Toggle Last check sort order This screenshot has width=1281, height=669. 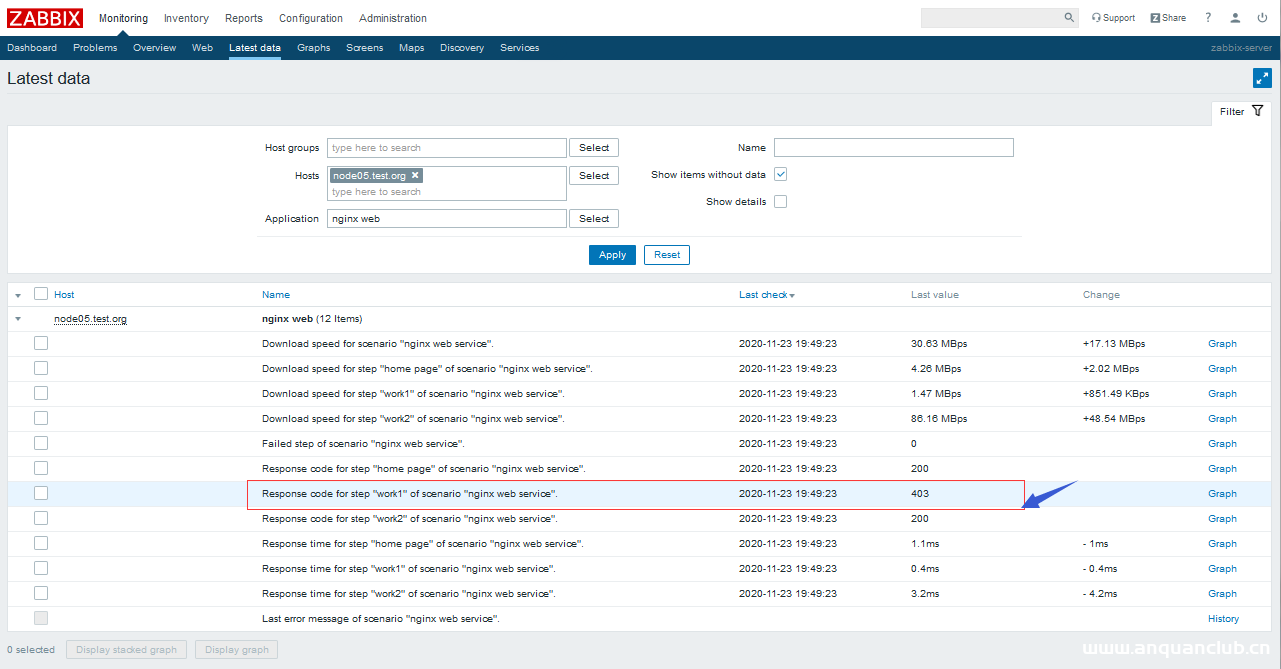tap(765, 294)
